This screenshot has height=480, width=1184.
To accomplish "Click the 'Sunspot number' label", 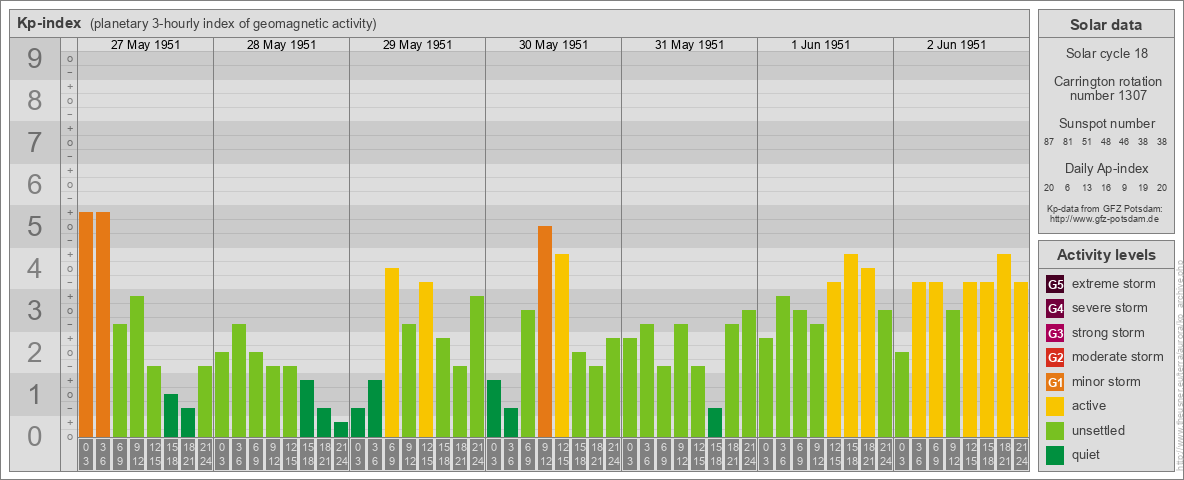I will pos(1106,124).
